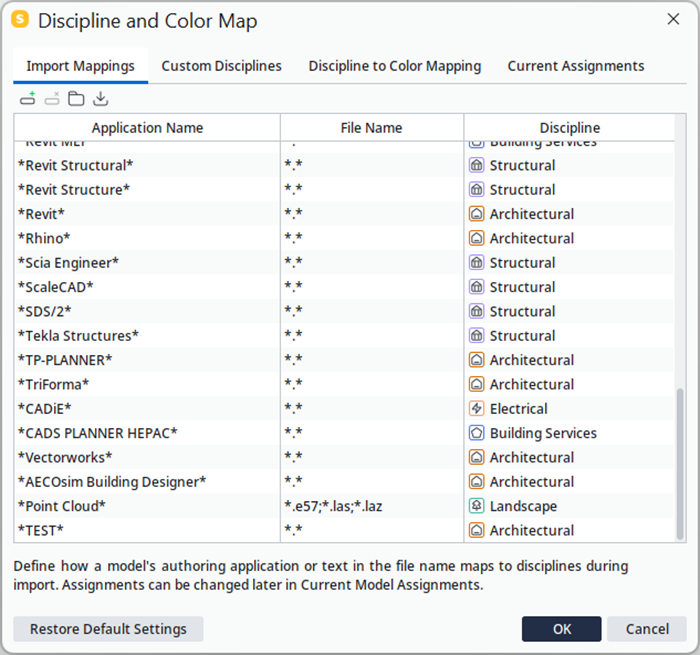Go to Current Assignments tab
The width and height of the screenshot is (700, 655).
pyautogui.click(x=576, y=66)
